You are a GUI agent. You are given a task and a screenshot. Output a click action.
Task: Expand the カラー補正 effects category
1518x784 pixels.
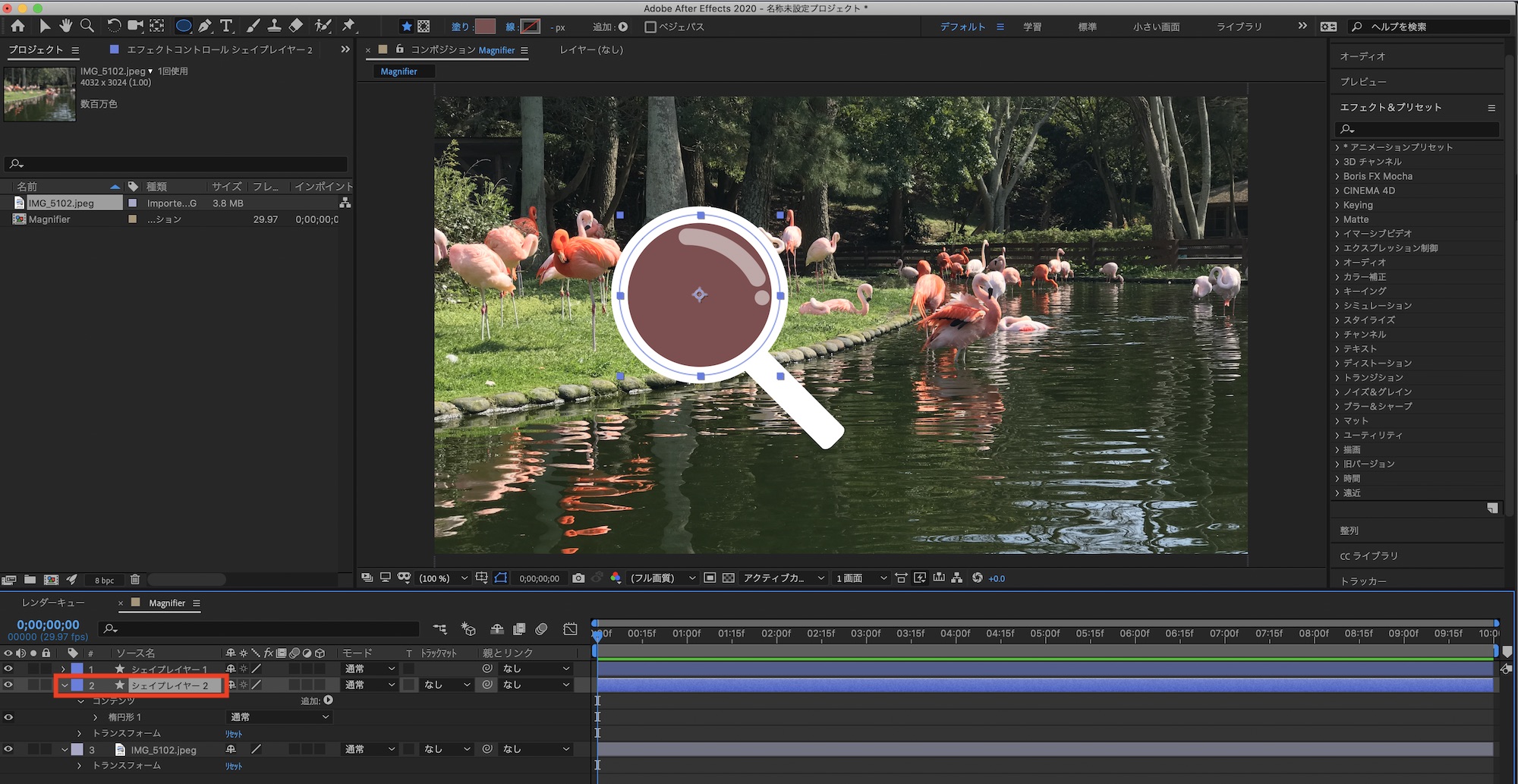coord(1337,277)
